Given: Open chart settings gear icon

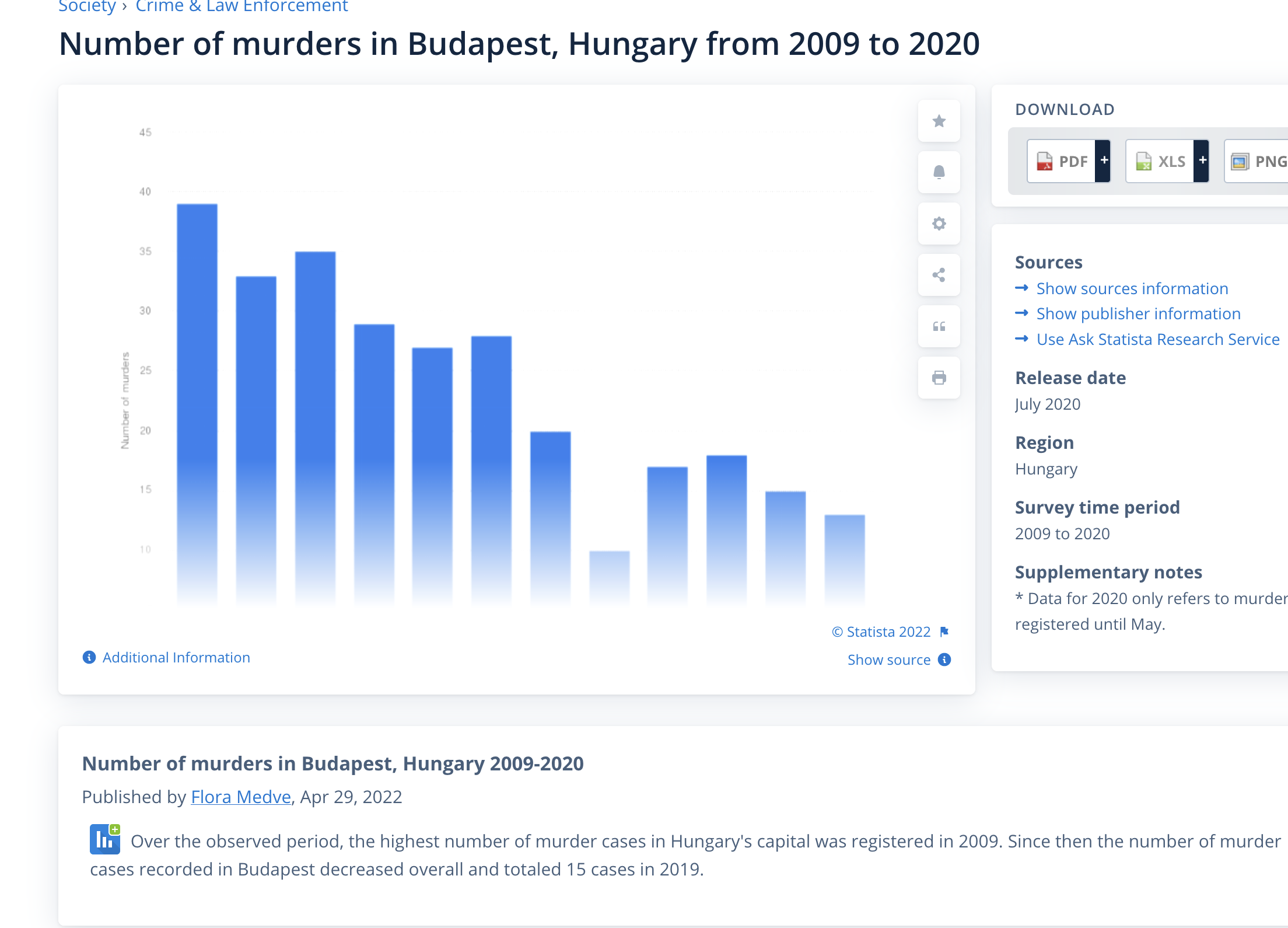Looking at the screenshot, I should pyautogui.click(x=939, y=224).
